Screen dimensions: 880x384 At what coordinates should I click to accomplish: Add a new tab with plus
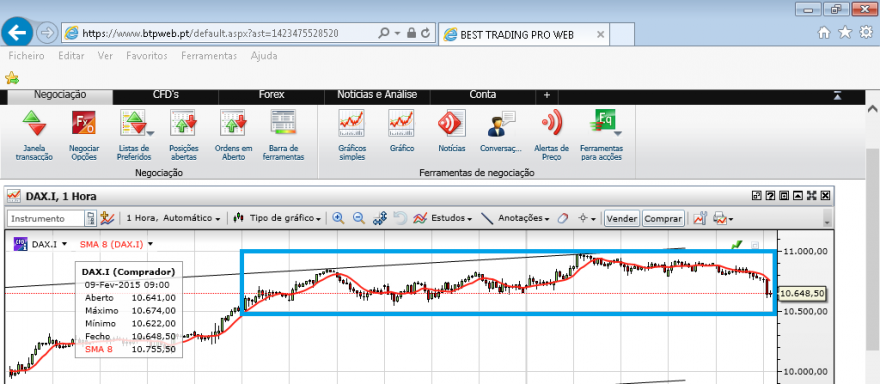[547, 95]
